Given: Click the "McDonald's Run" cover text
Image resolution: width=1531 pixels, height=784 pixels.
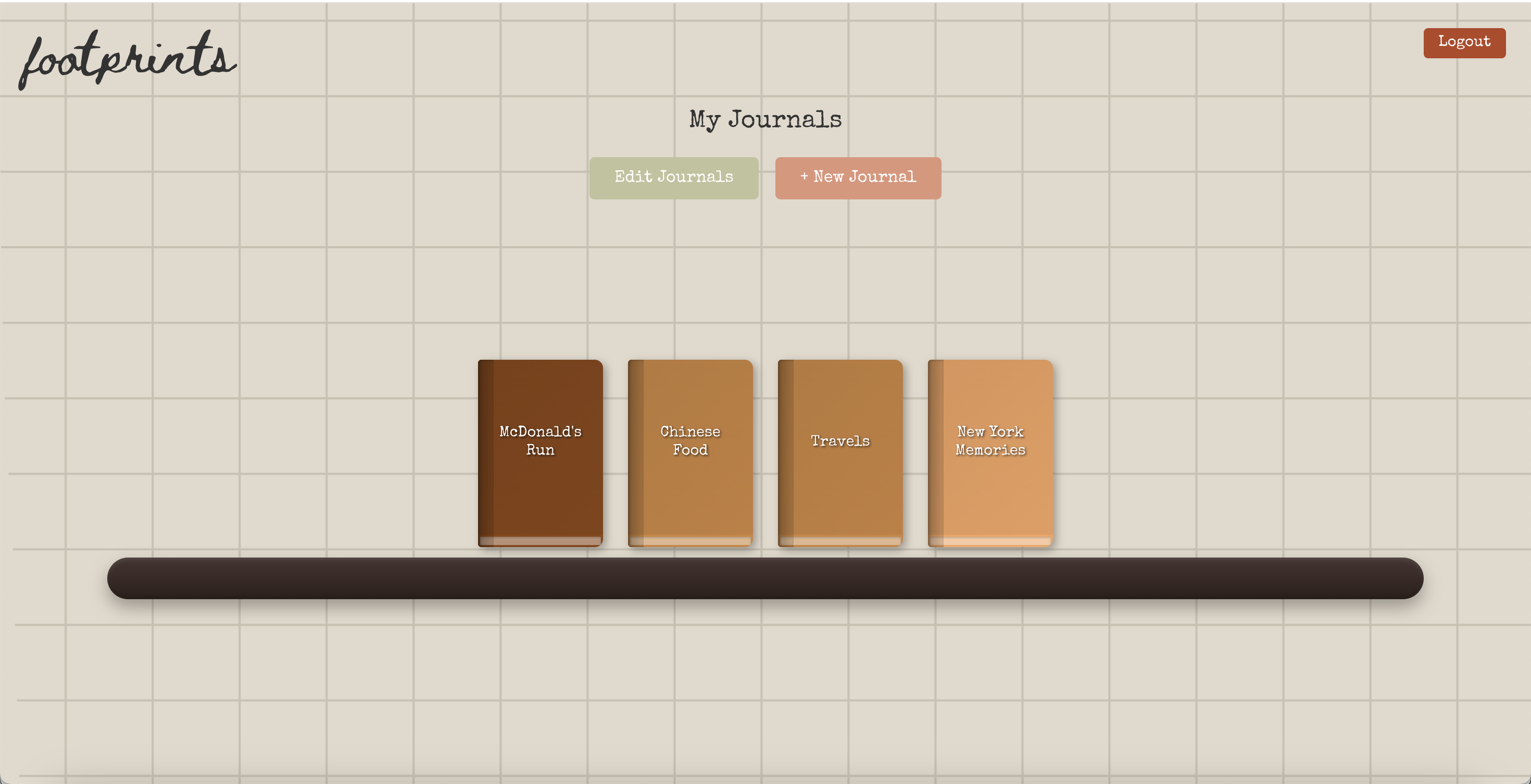Looking at the screenshot, I should (540, 440).
